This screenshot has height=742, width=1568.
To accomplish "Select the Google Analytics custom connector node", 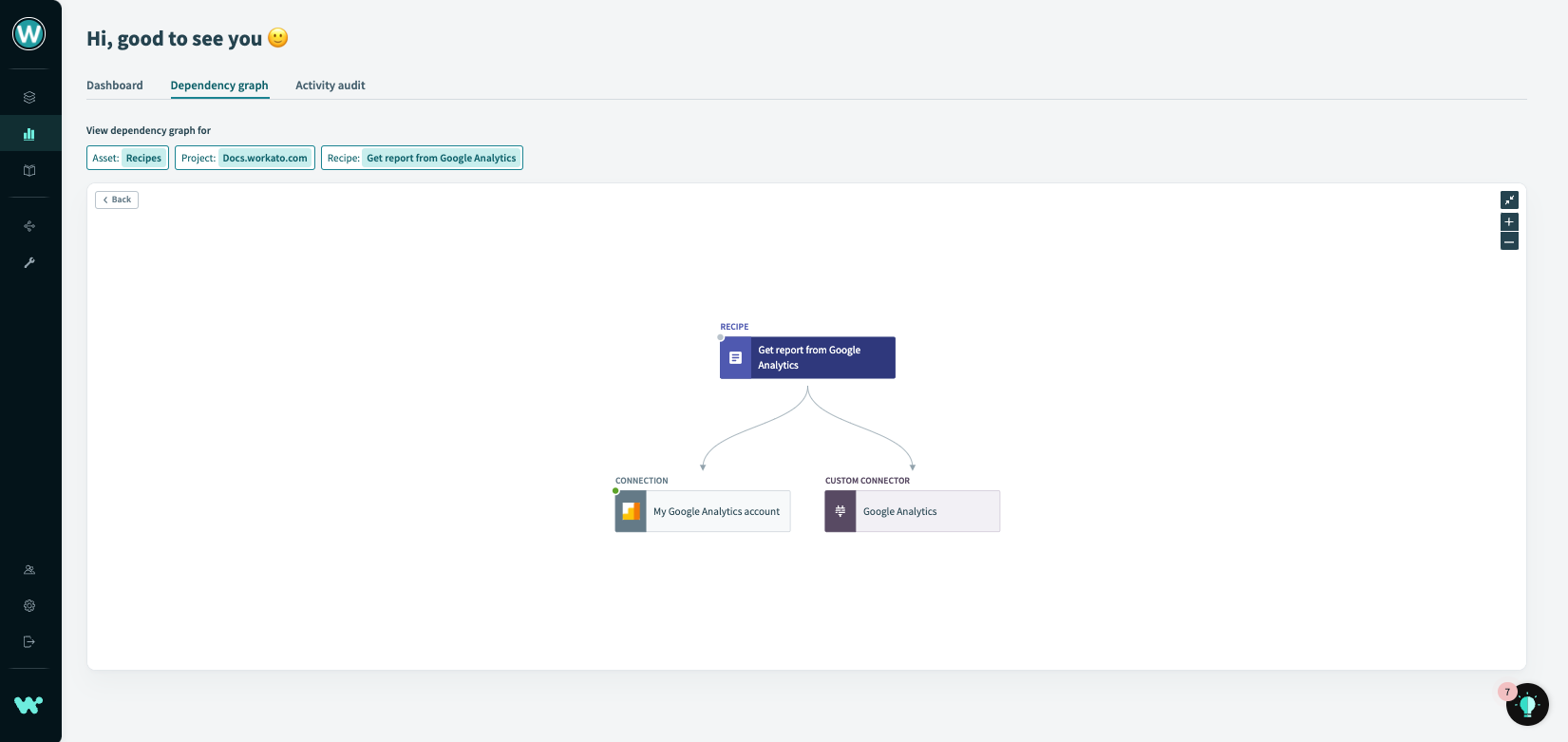I will coord(913,511).
